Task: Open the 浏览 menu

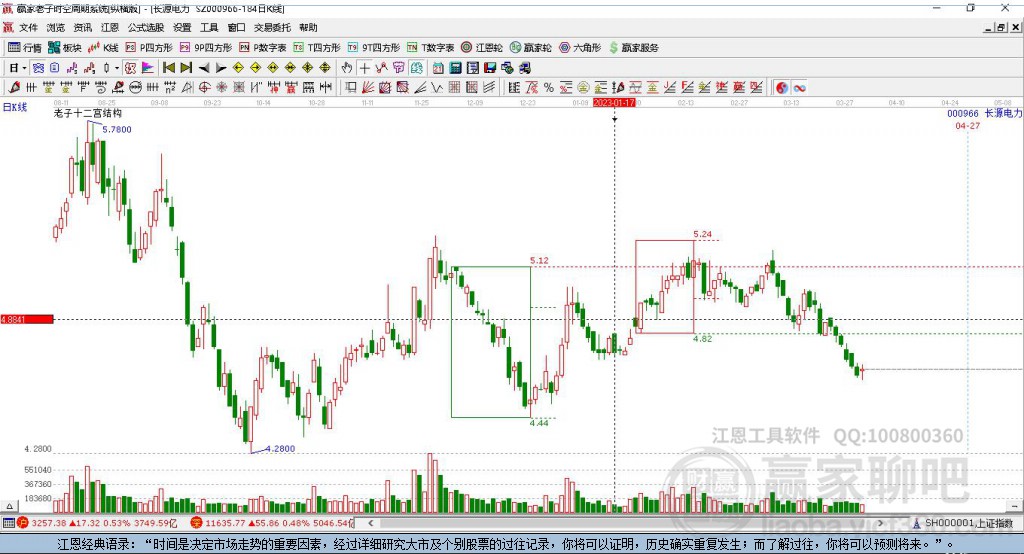Action: tap(56, 27)
